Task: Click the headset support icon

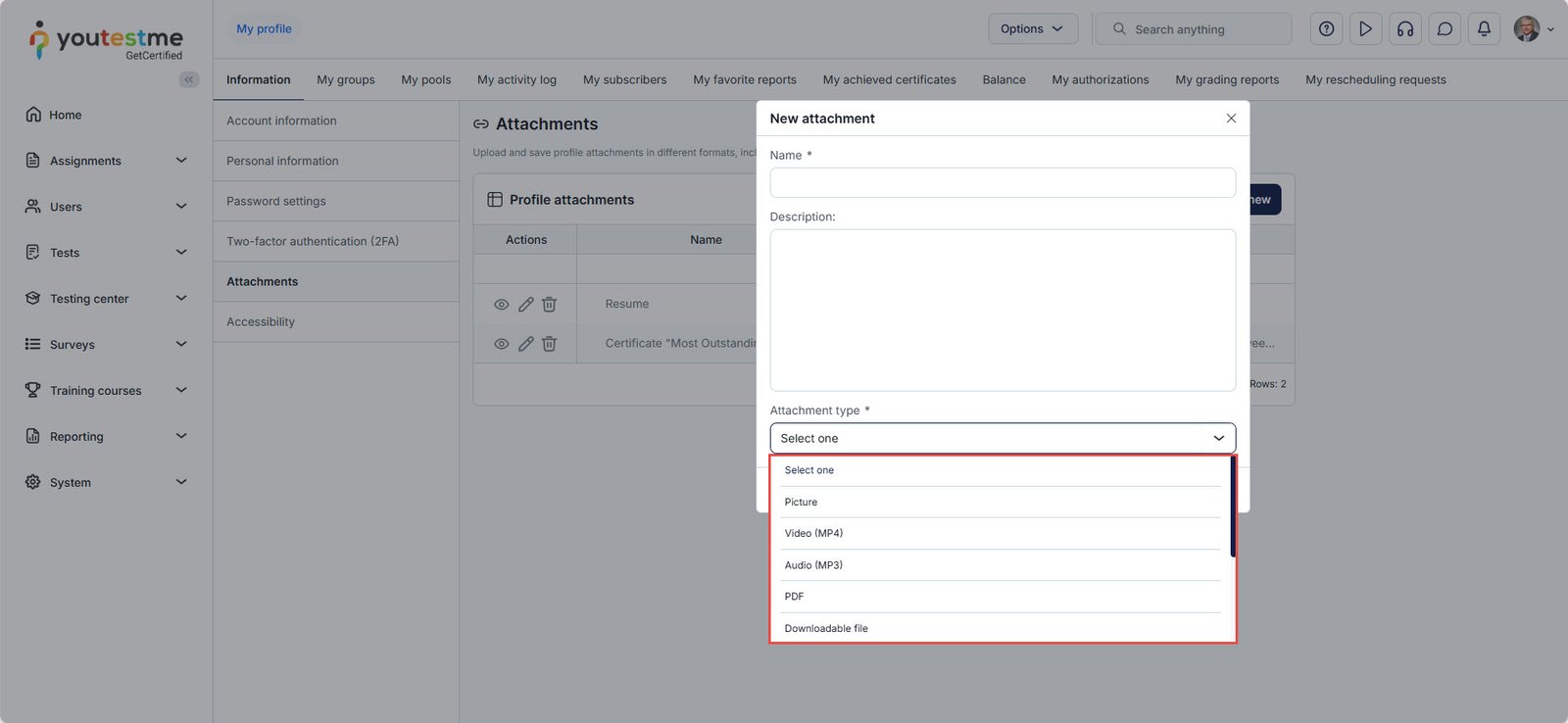Action: click(x=1405, y=29)
